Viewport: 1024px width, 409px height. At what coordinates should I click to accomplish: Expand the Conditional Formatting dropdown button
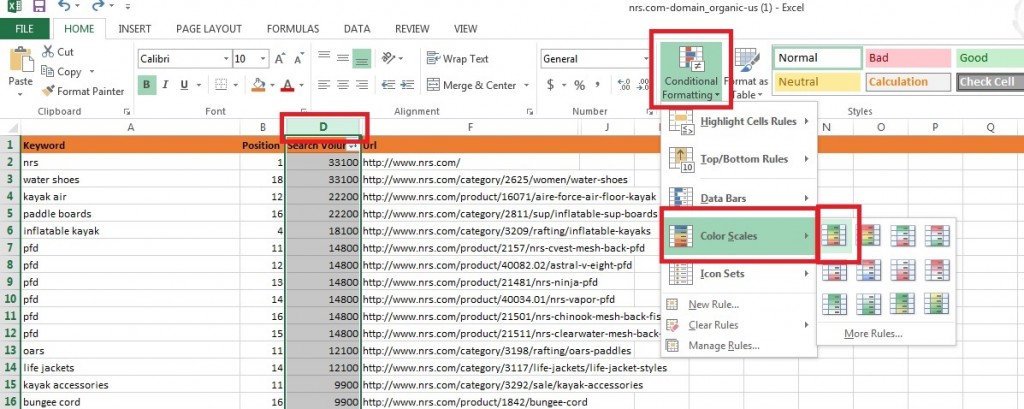(x=691, y=71)
